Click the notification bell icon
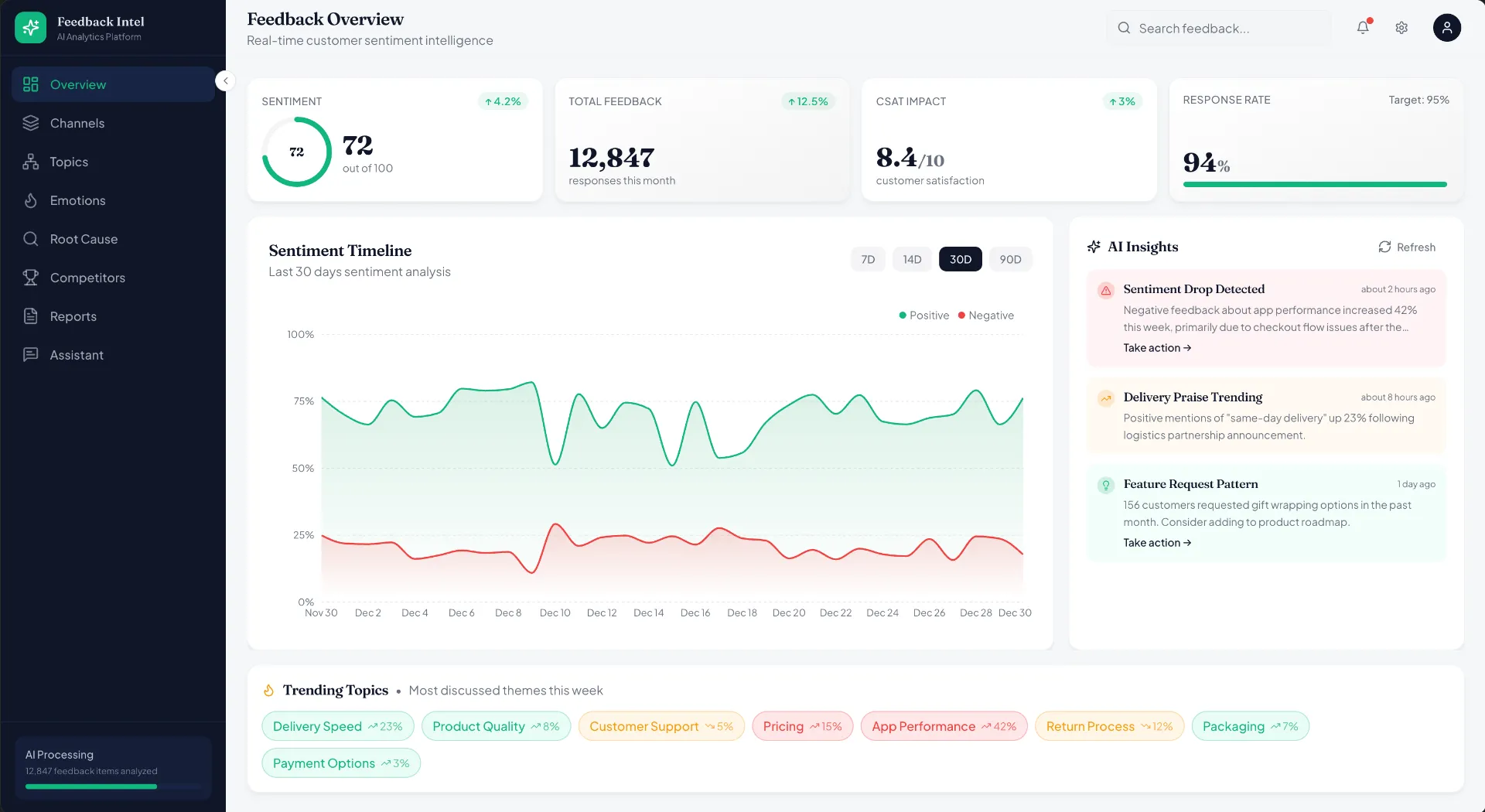The height and width of the screenshot is (812, 1485). tap(1362, 27)
